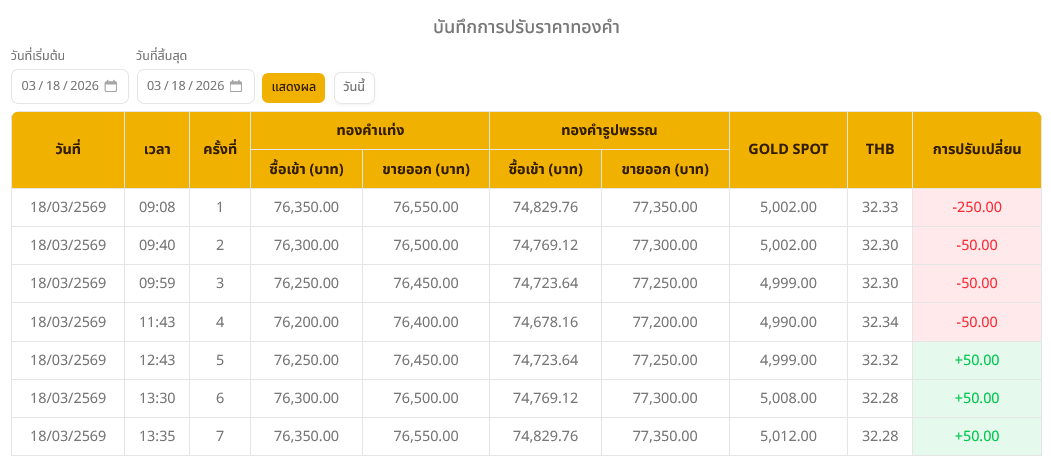Click the ทองคำแท่ง group header
1051x465 pixels.
coord(370,130)
